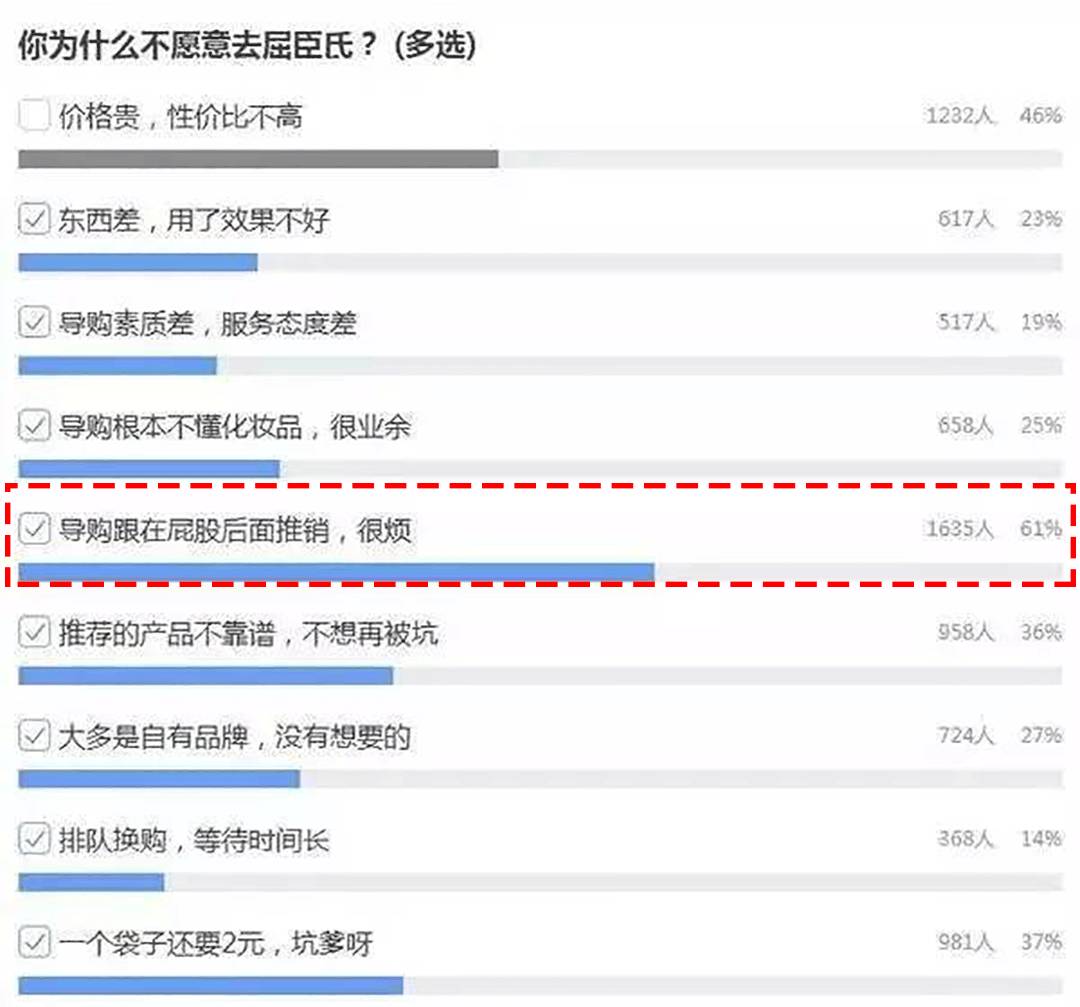Viewport: 1080px width, 1007px height.
Task: Click the blue bar under 排队换购
Action: (90, 882)
